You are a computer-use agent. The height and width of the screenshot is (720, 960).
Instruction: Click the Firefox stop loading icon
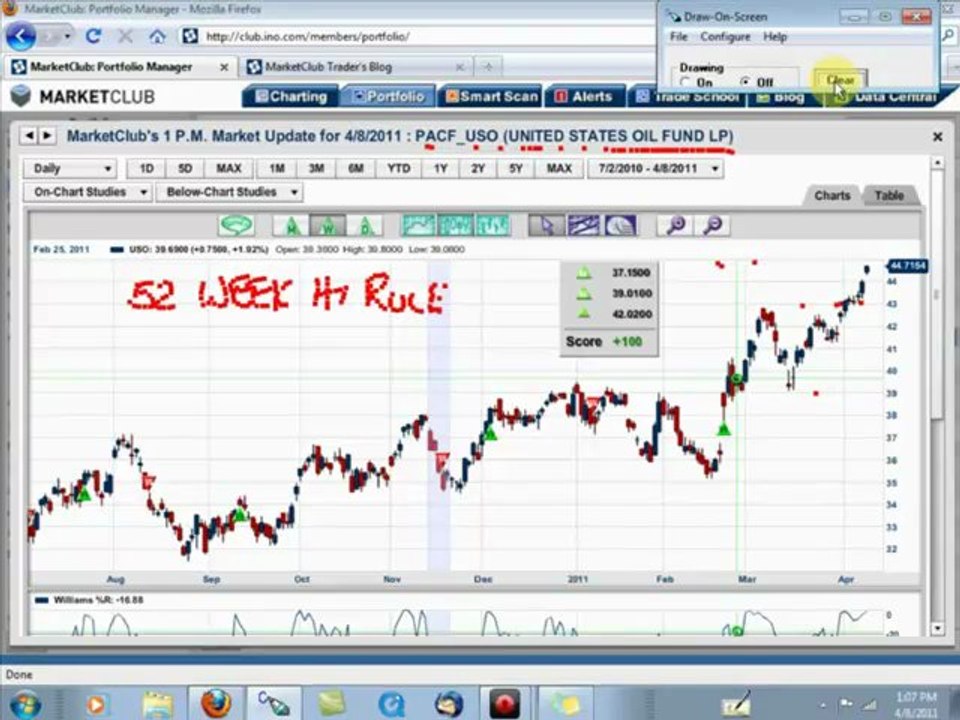click(x=125, y=37)
